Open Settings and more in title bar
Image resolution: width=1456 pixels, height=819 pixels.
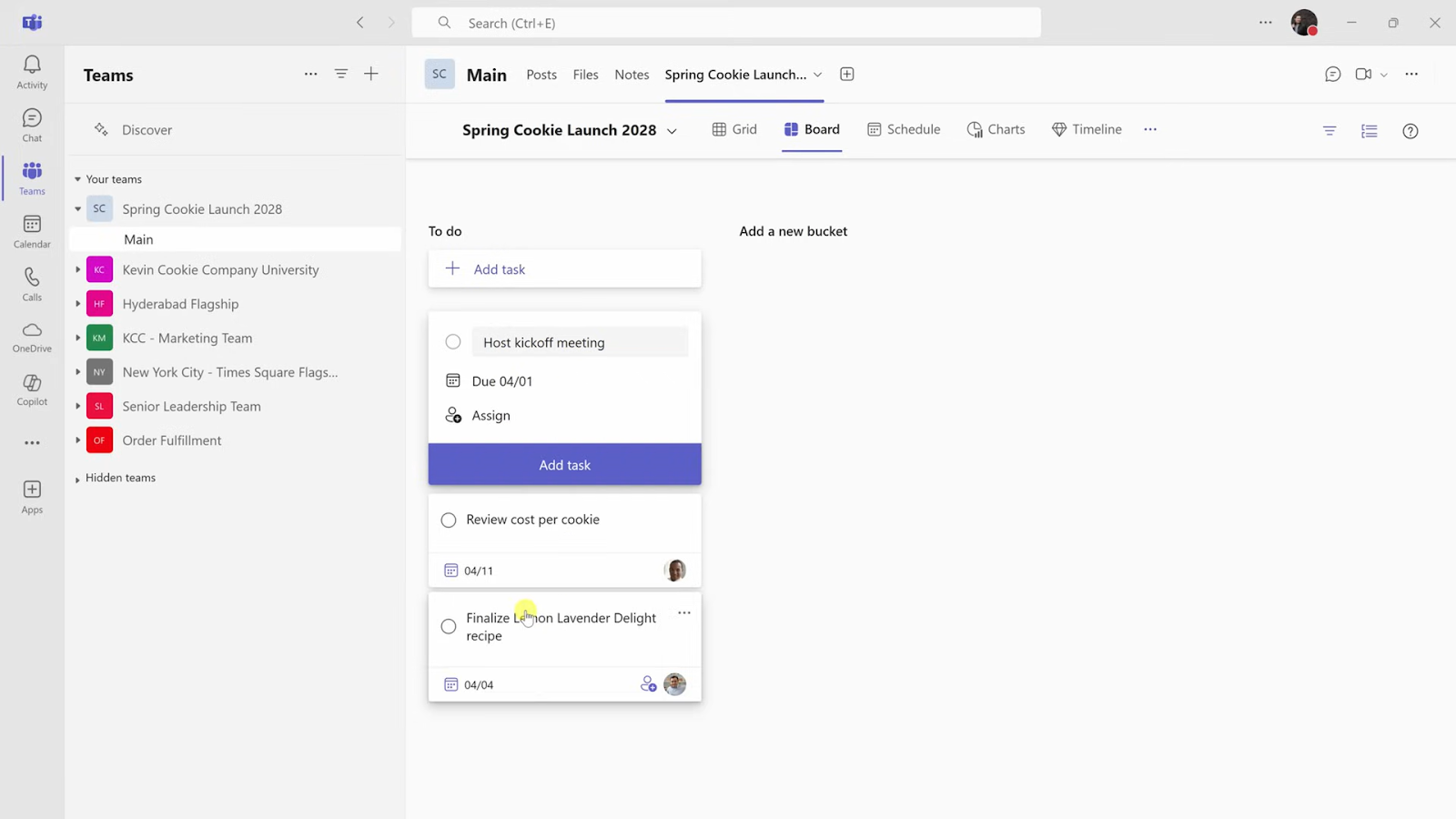pyautogui.click(x=1266, y=23)
